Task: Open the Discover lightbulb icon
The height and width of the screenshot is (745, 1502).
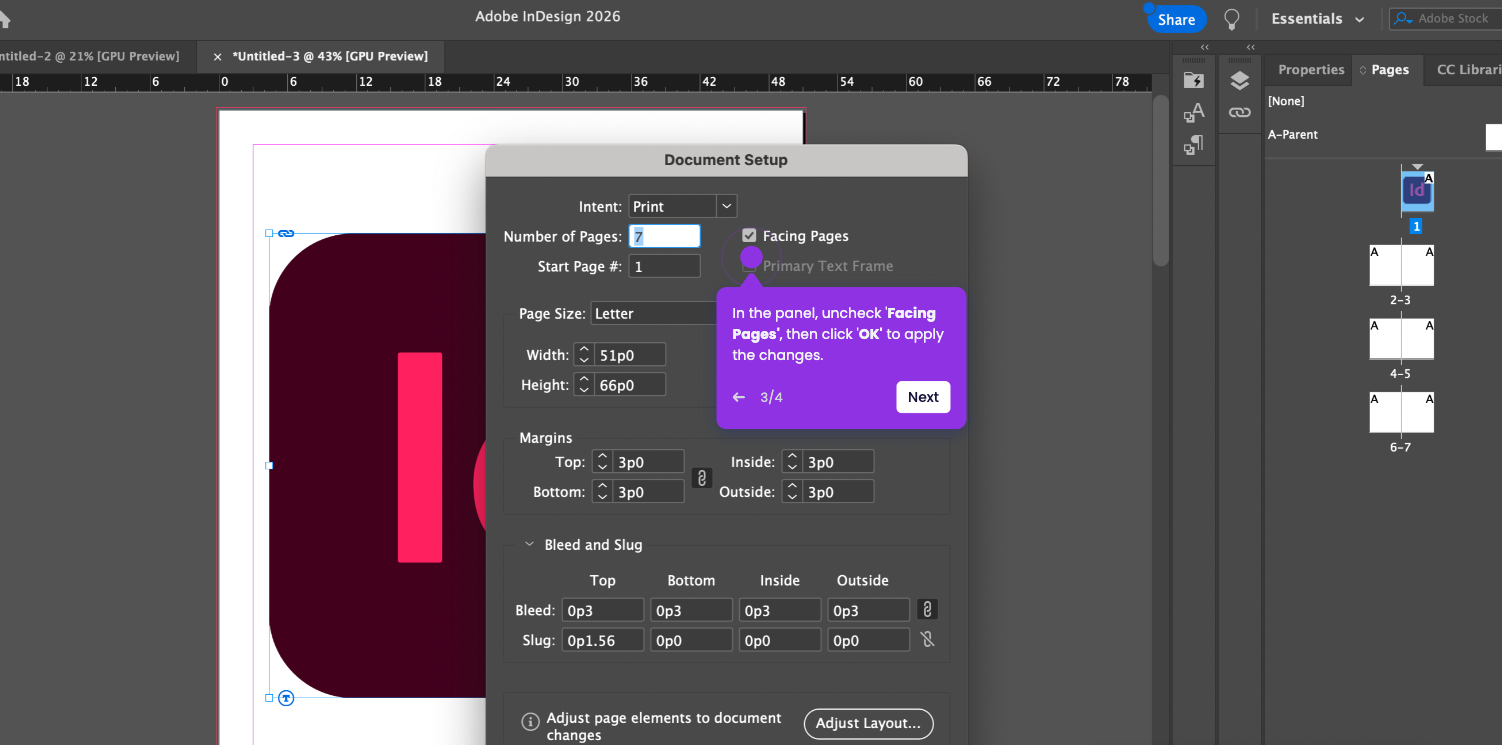Action: (1232, 19)
